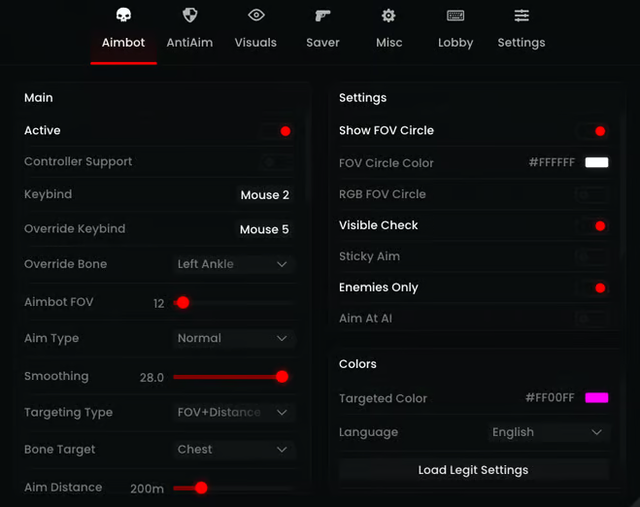Viewport: 640px width, 507px height.
Task: Enable the Sticky Aim toggle
Action: [x=591, y=257]
